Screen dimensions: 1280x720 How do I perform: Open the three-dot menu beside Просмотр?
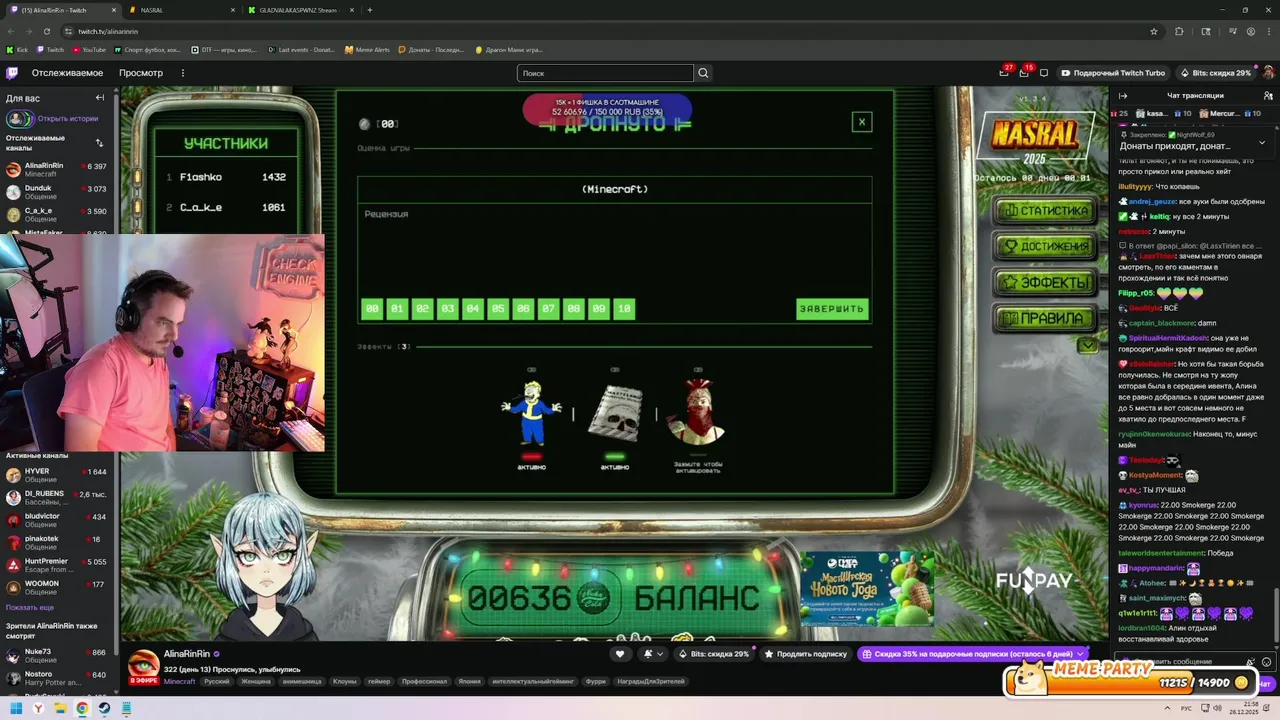[182, 73]
